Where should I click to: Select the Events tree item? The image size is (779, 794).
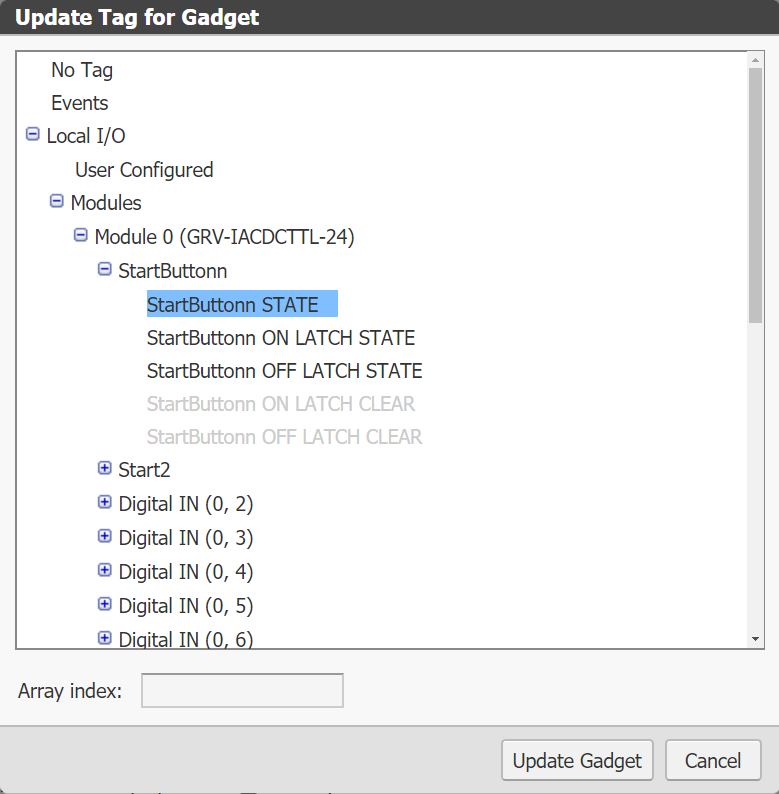(80, 103)
